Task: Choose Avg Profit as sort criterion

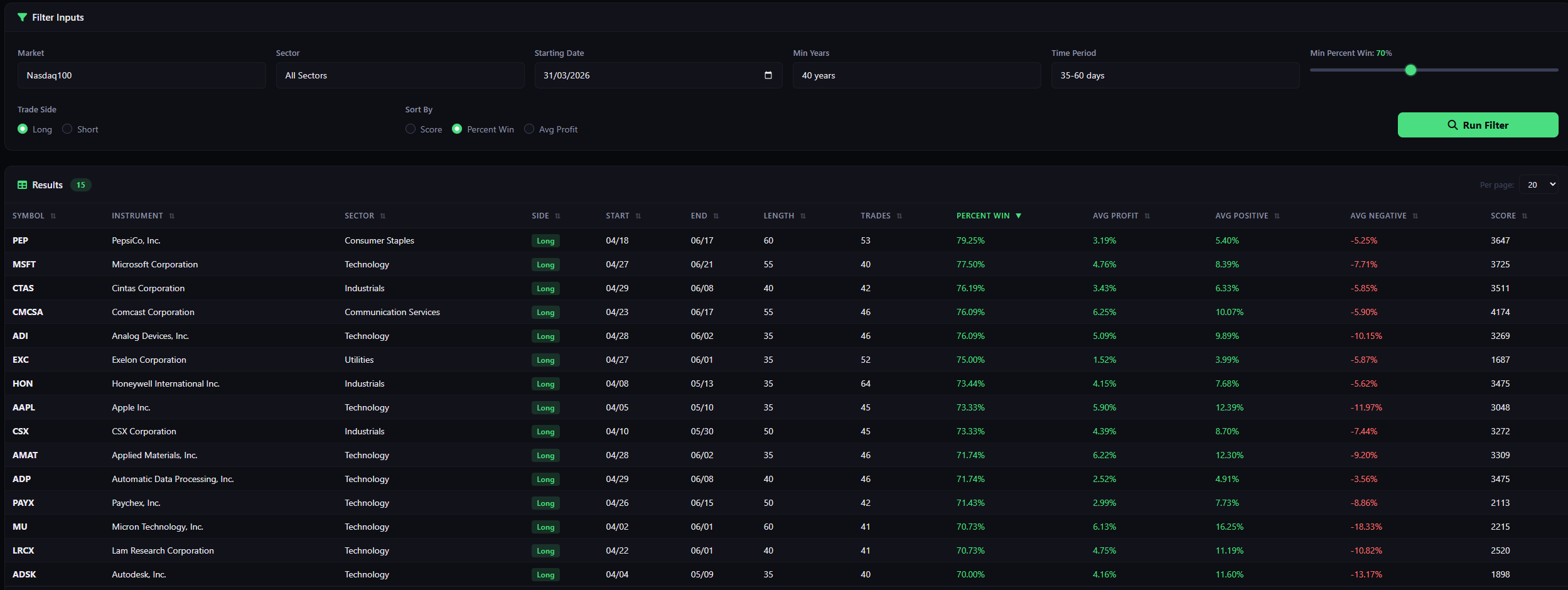Action: [530, 129]
